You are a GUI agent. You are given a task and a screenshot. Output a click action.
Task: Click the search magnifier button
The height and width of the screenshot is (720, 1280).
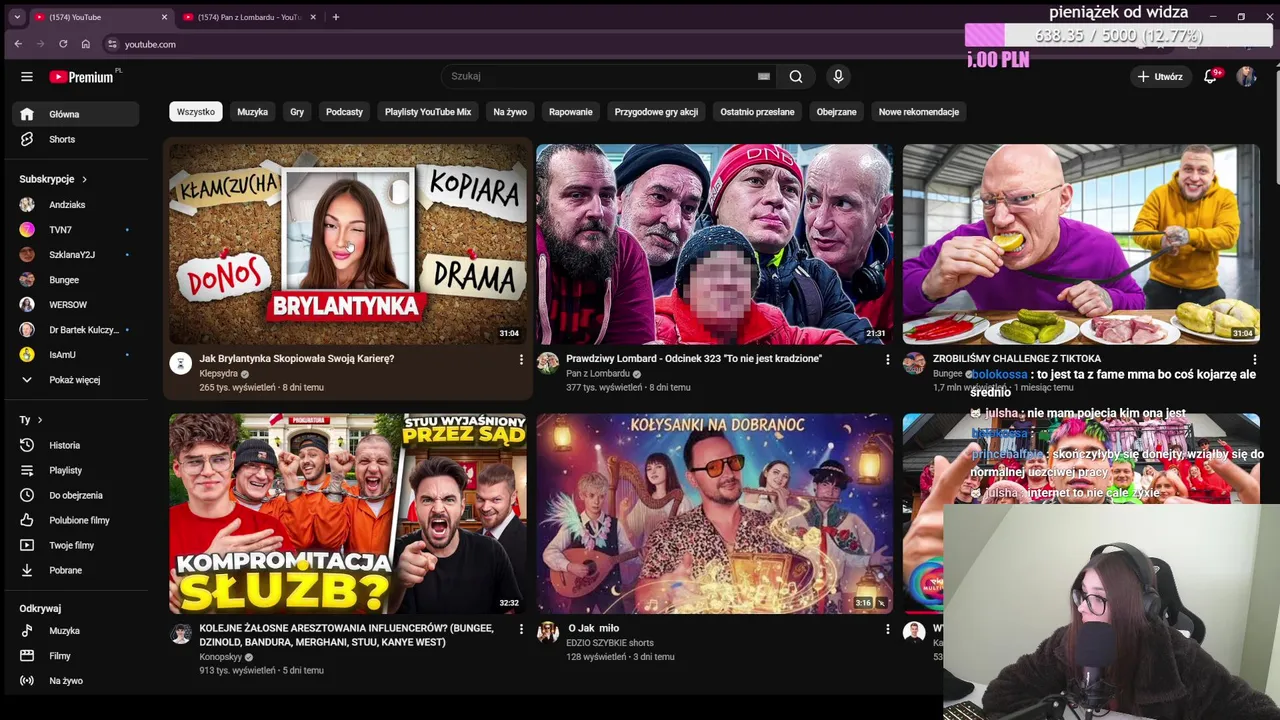[796, 76]
